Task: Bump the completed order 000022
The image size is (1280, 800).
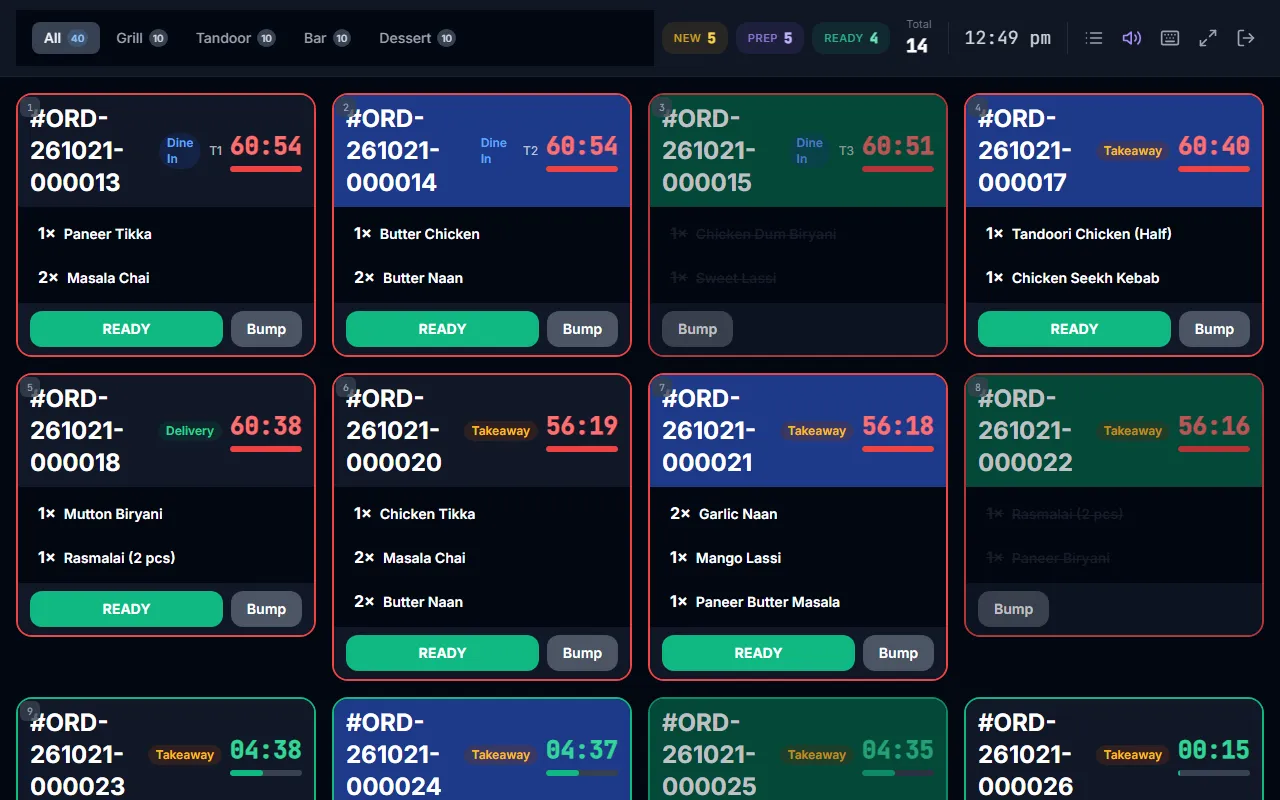Action: coord(1013,609)
